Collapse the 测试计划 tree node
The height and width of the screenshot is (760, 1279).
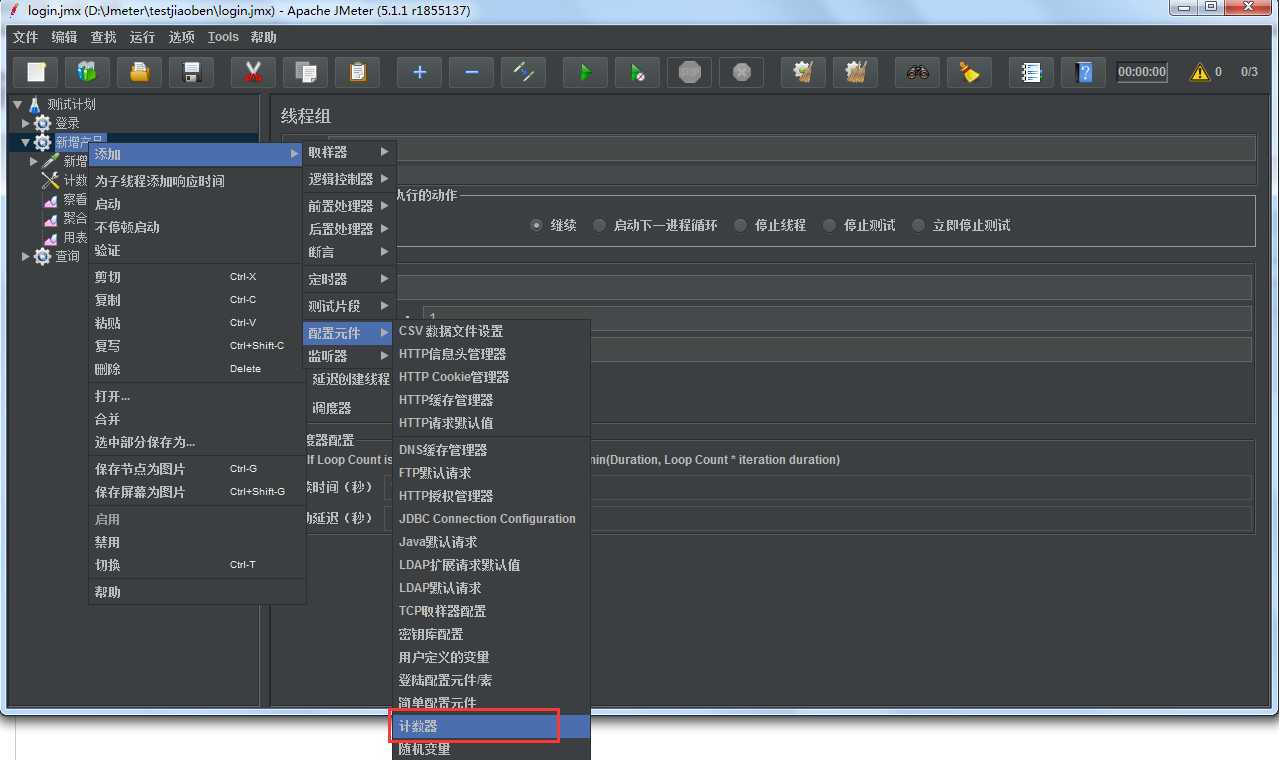click(17, 104)
